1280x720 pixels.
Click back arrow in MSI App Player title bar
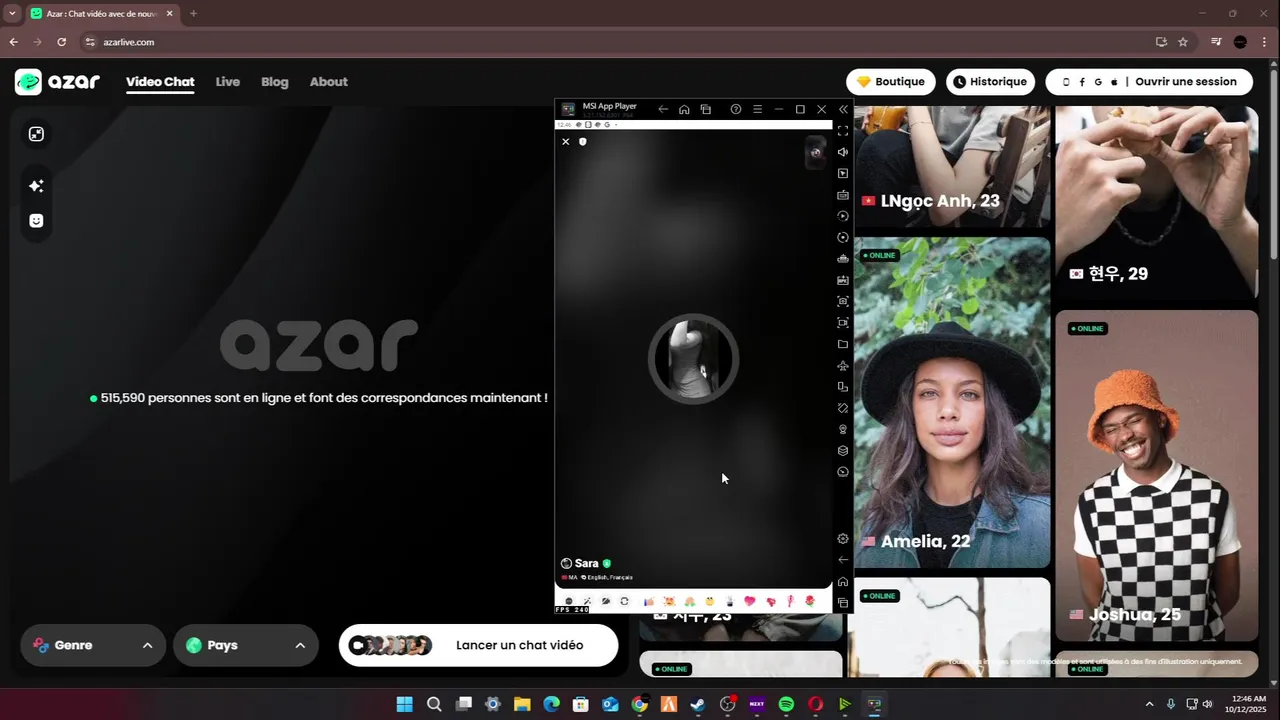point(663,109)
